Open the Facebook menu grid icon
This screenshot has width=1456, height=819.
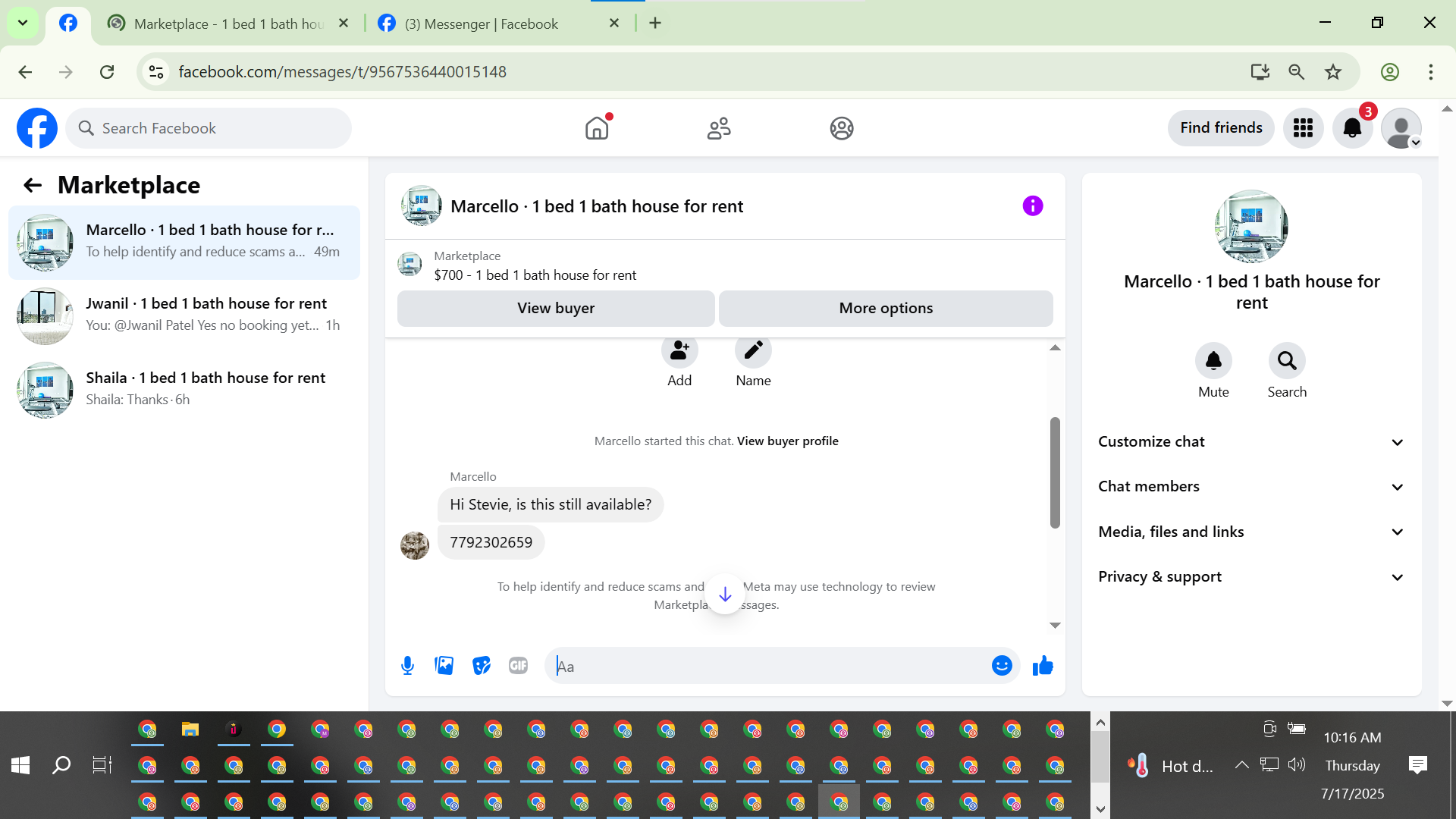coord(1303,128)
